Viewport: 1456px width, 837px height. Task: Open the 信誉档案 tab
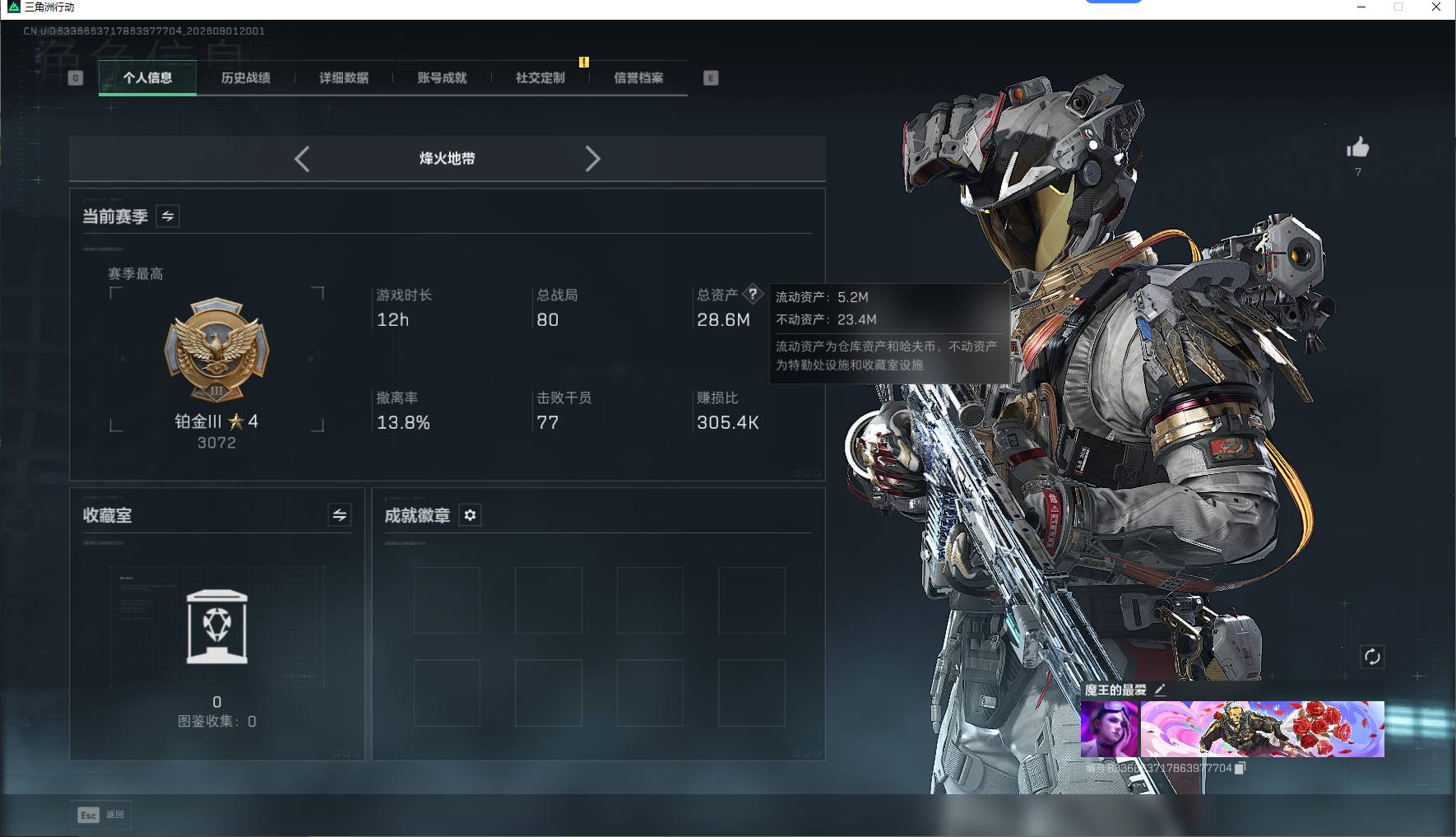638,78
